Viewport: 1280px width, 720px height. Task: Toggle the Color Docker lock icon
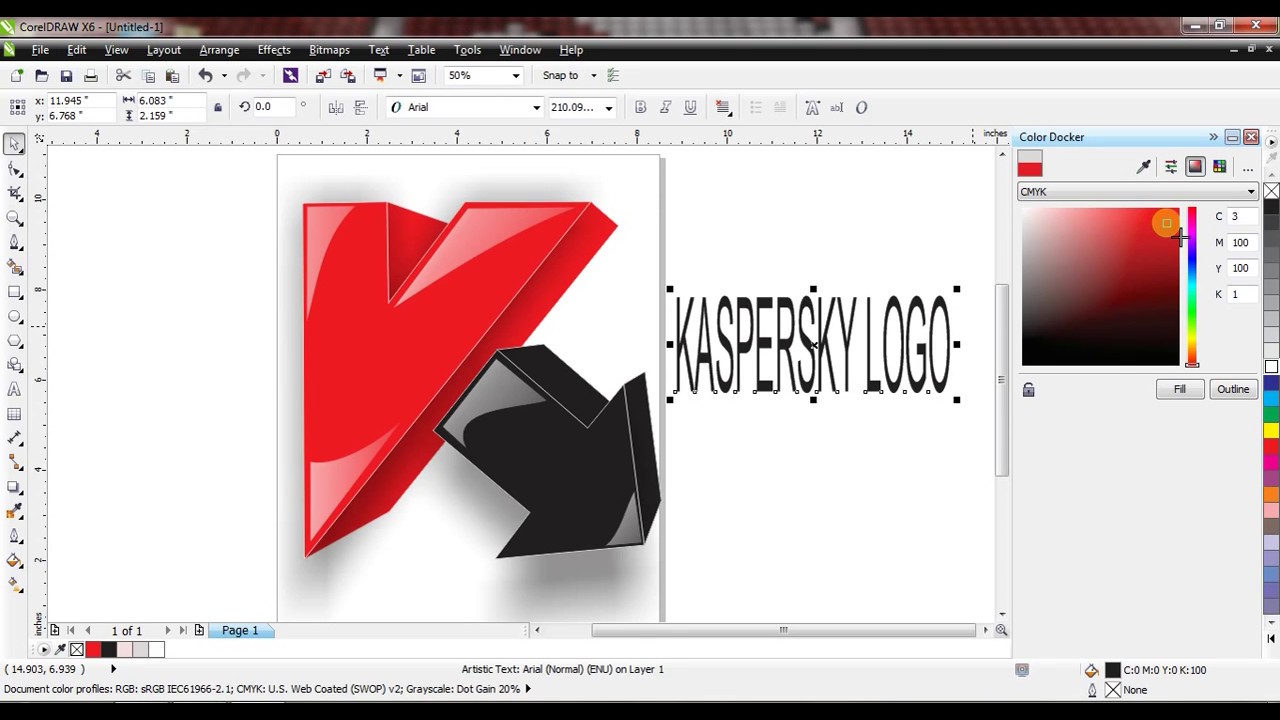[x=1028, y=390]
